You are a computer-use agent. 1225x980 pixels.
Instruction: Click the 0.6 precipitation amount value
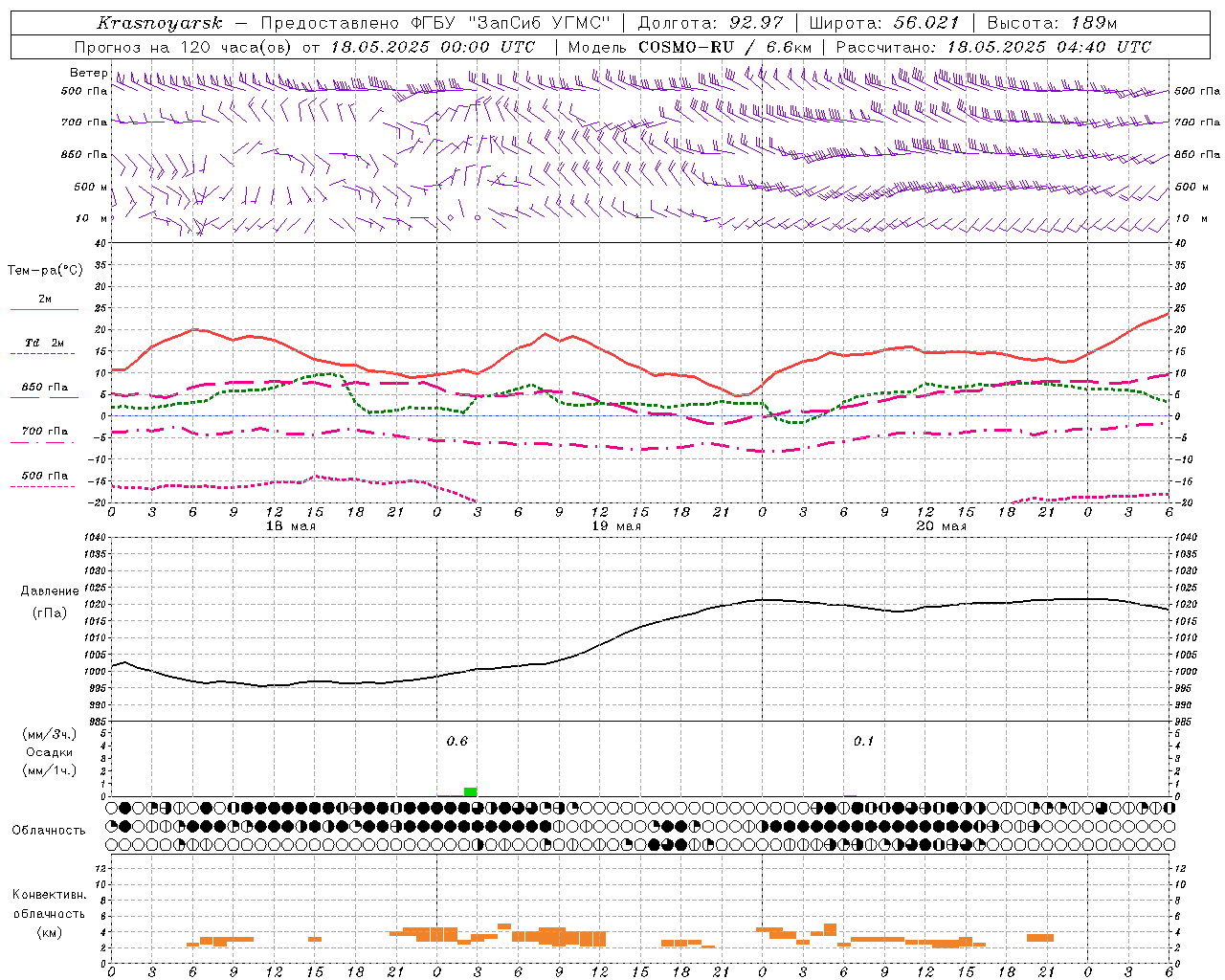[x=457, y=742]
